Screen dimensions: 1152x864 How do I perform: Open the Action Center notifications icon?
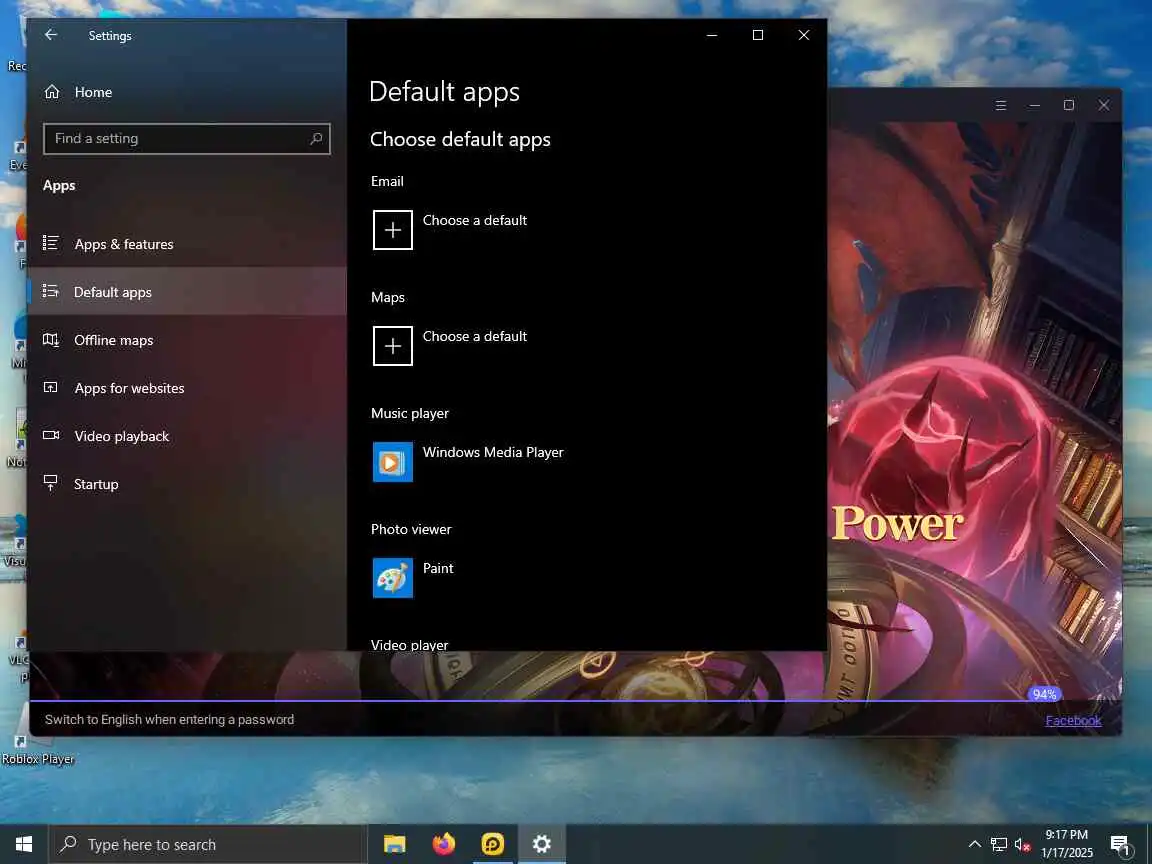click(1120, 845)
